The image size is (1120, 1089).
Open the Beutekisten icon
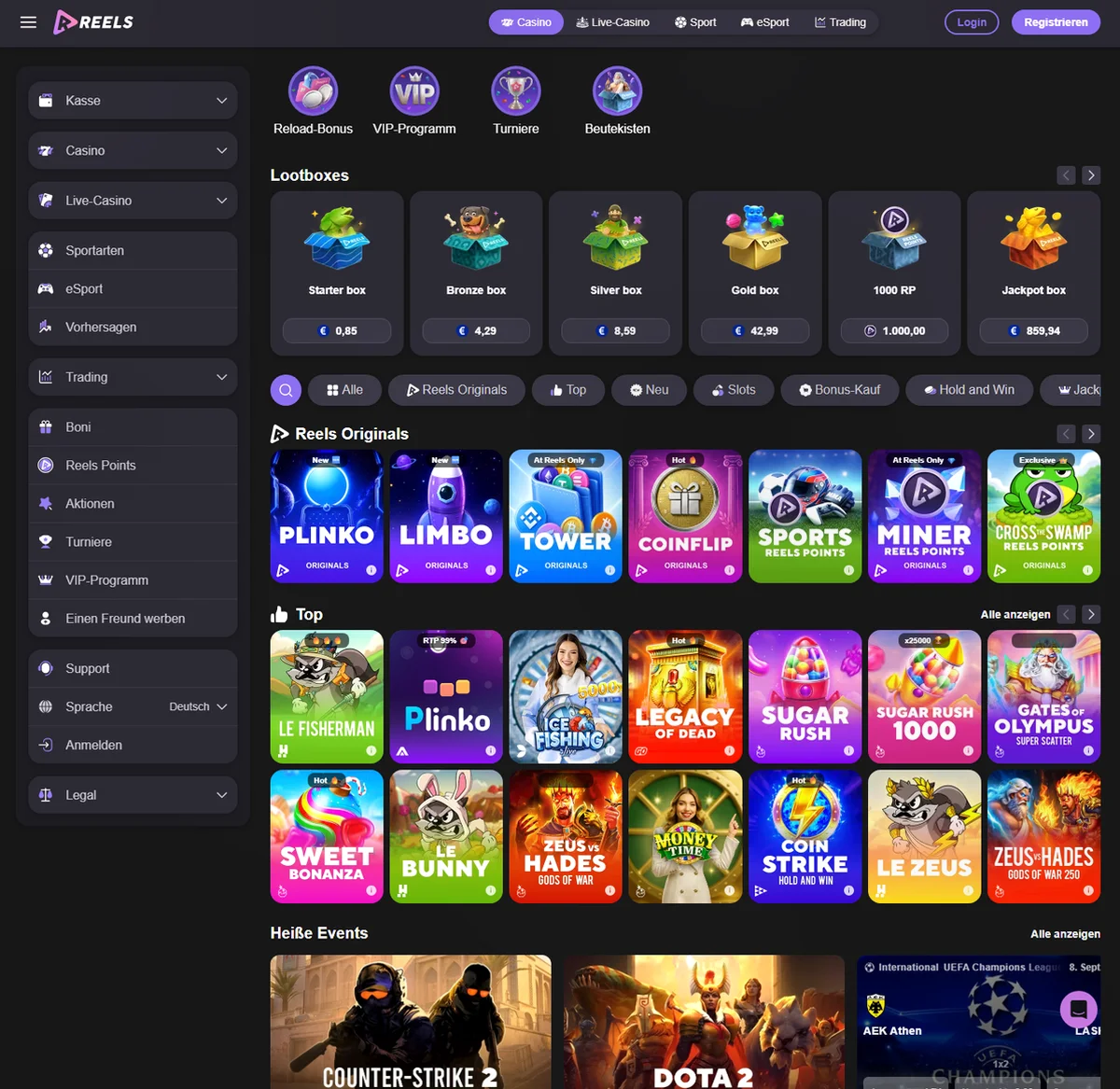(617, 91)
